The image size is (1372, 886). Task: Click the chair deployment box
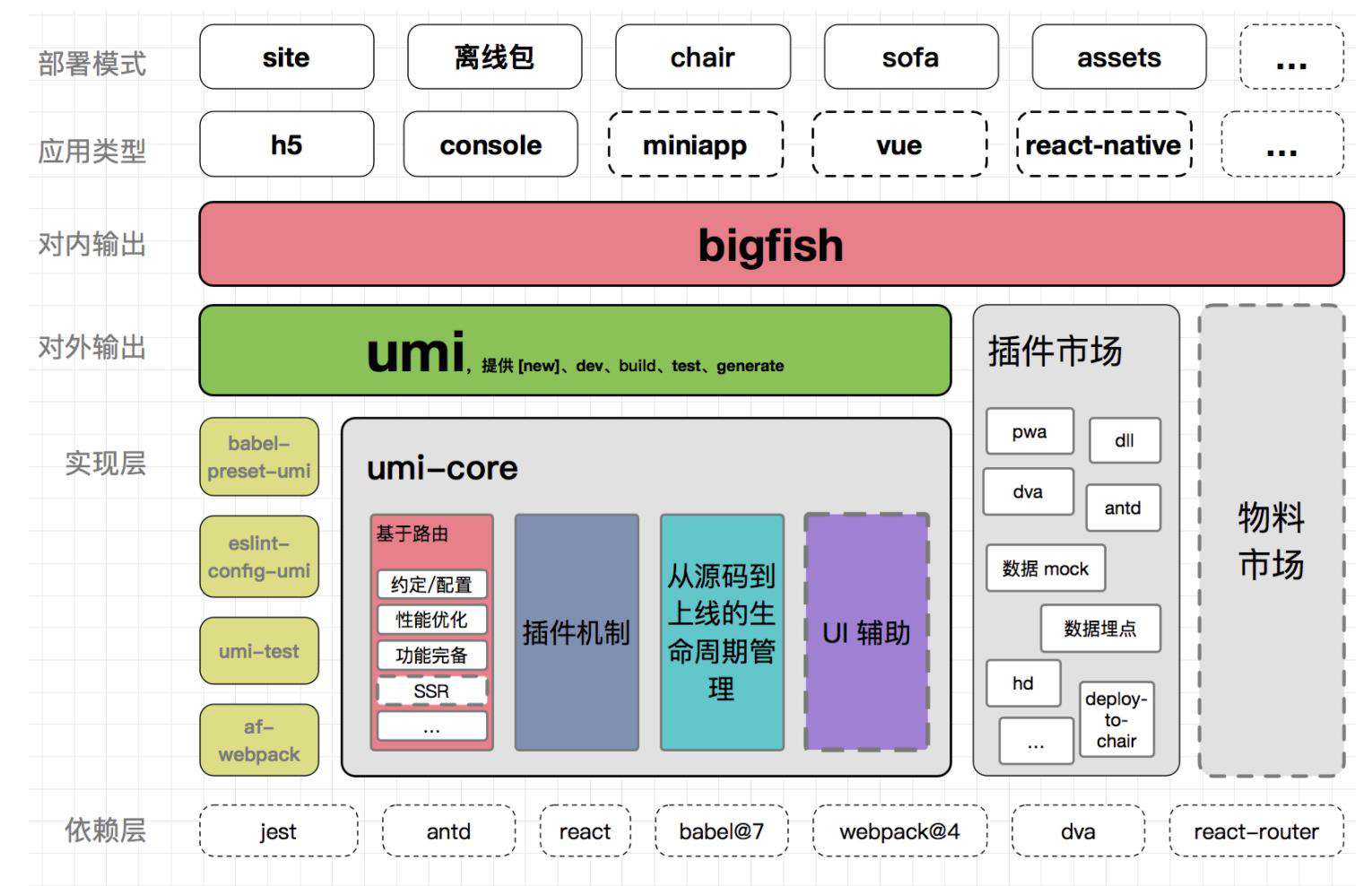pos(702,56)
